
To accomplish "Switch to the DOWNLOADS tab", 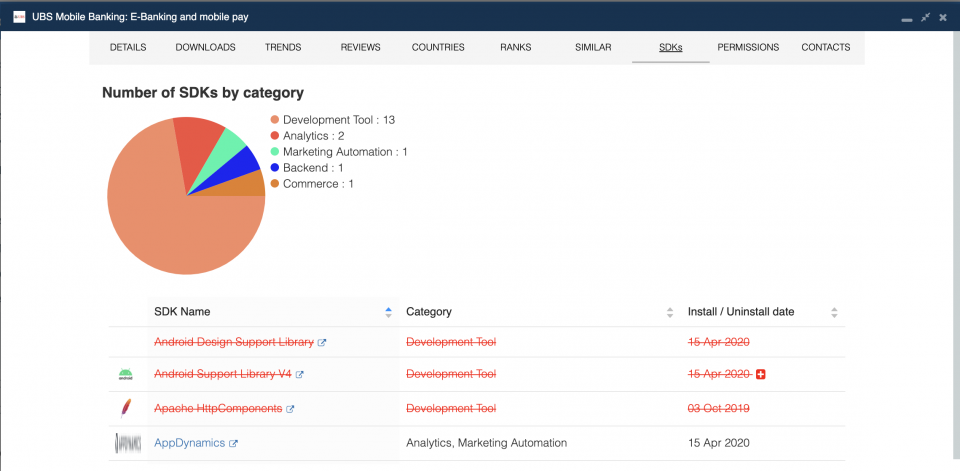I will (206, 47).
